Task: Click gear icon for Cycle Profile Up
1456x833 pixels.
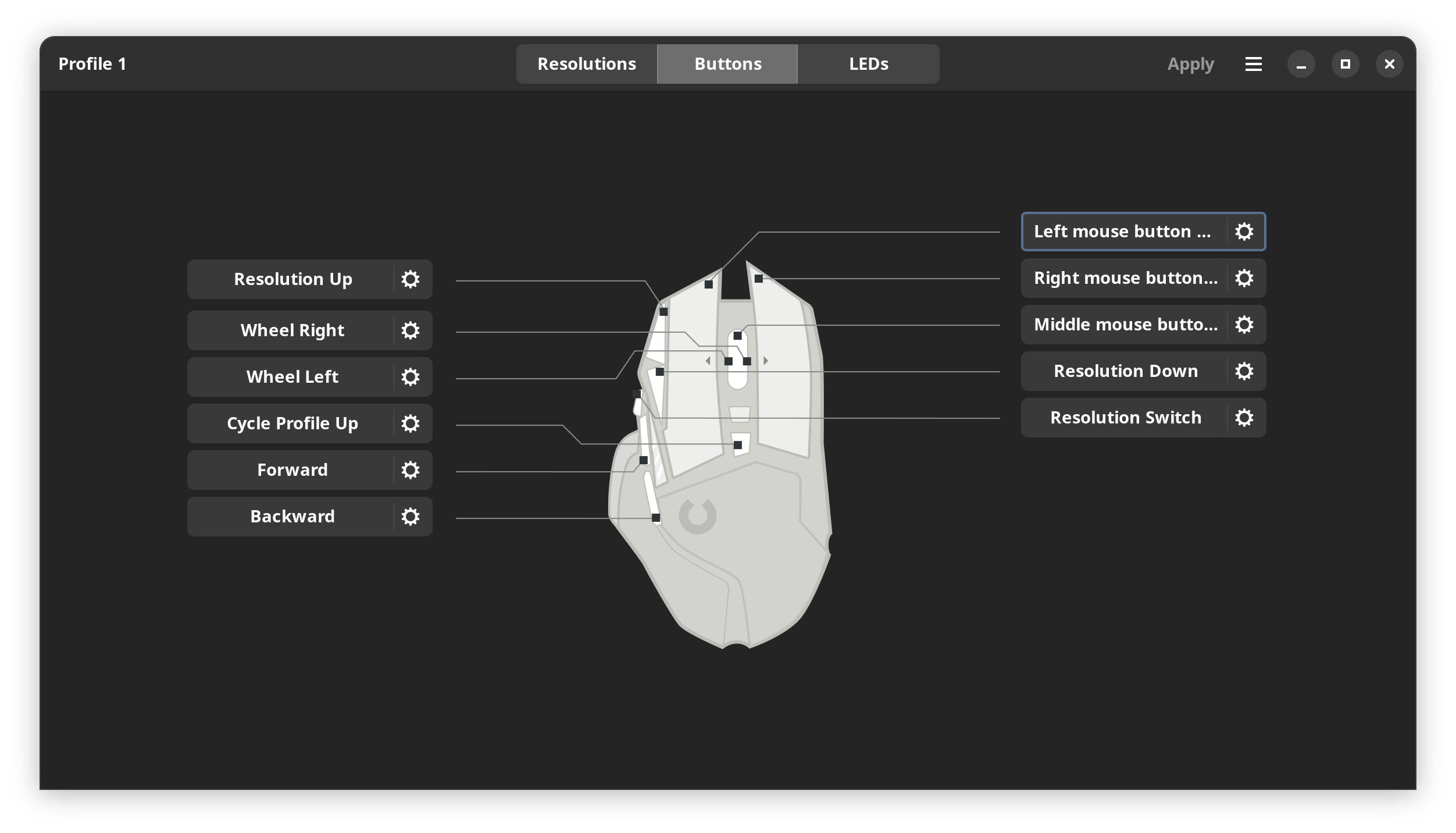Action: click(411, 423)
